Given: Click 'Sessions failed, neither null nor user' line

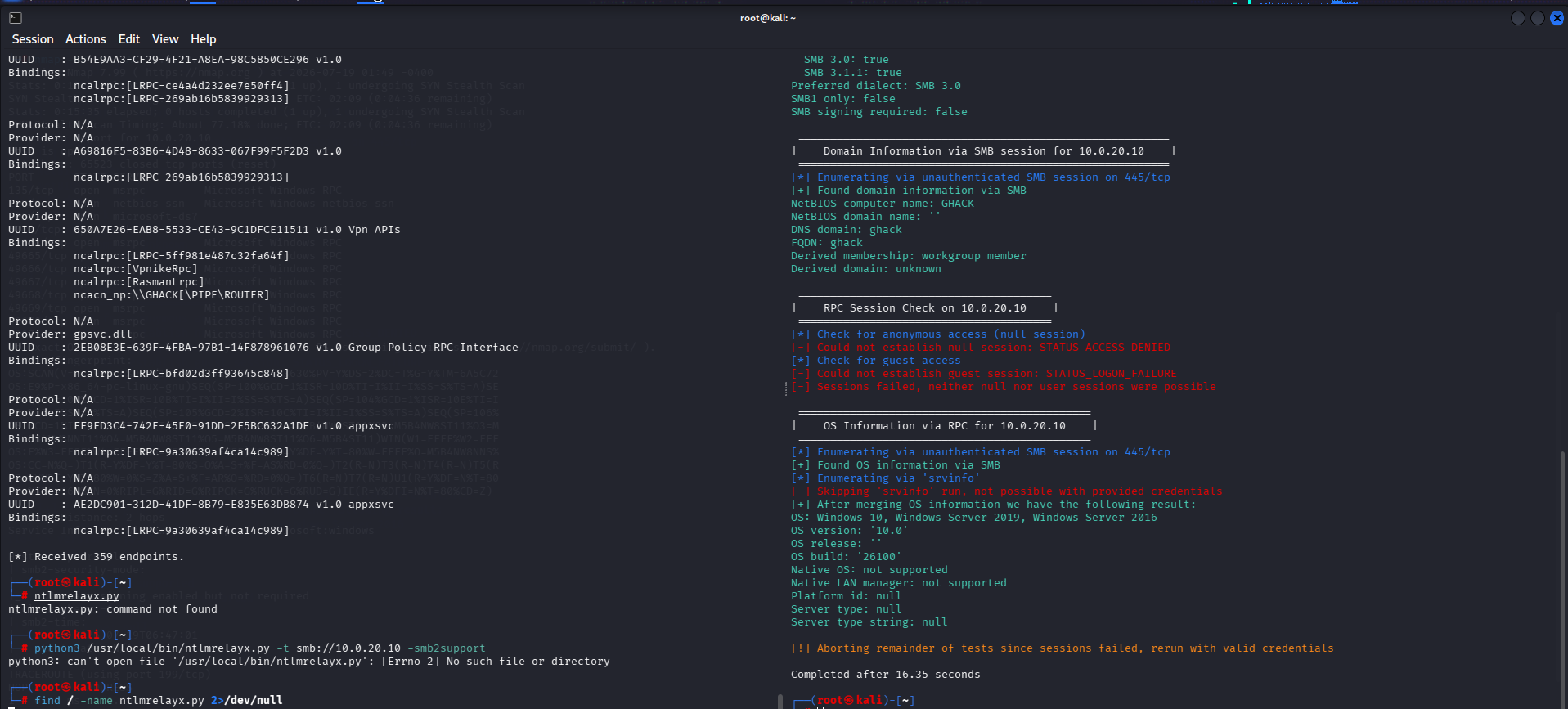Looking at the screenshot, I should tap(1004, 387).
